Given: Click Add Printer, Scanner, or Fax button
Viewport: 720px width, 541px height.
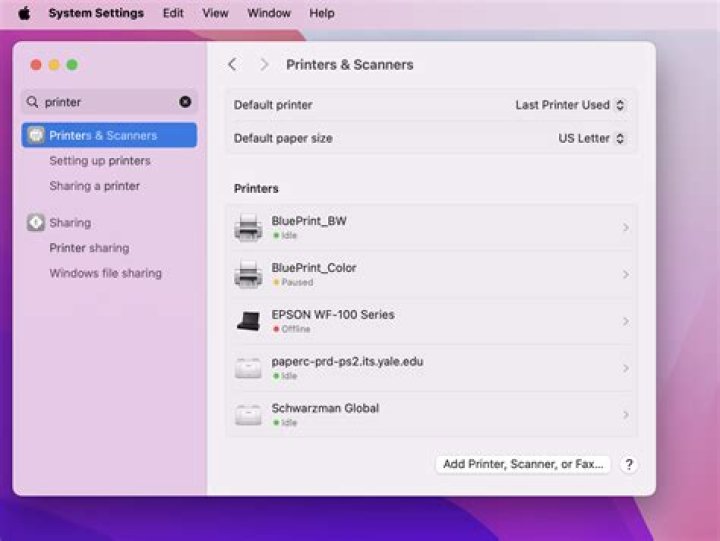Looking at the screenshot, I should (x=523, y=464).
